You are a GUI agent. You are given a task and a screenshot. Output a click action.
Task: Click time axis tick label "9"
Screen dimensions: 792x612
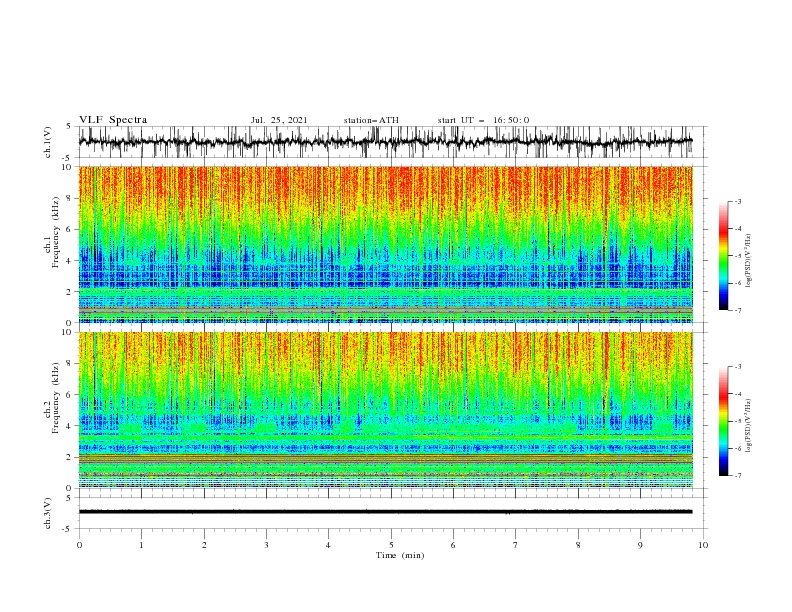(x=640, y=545)
